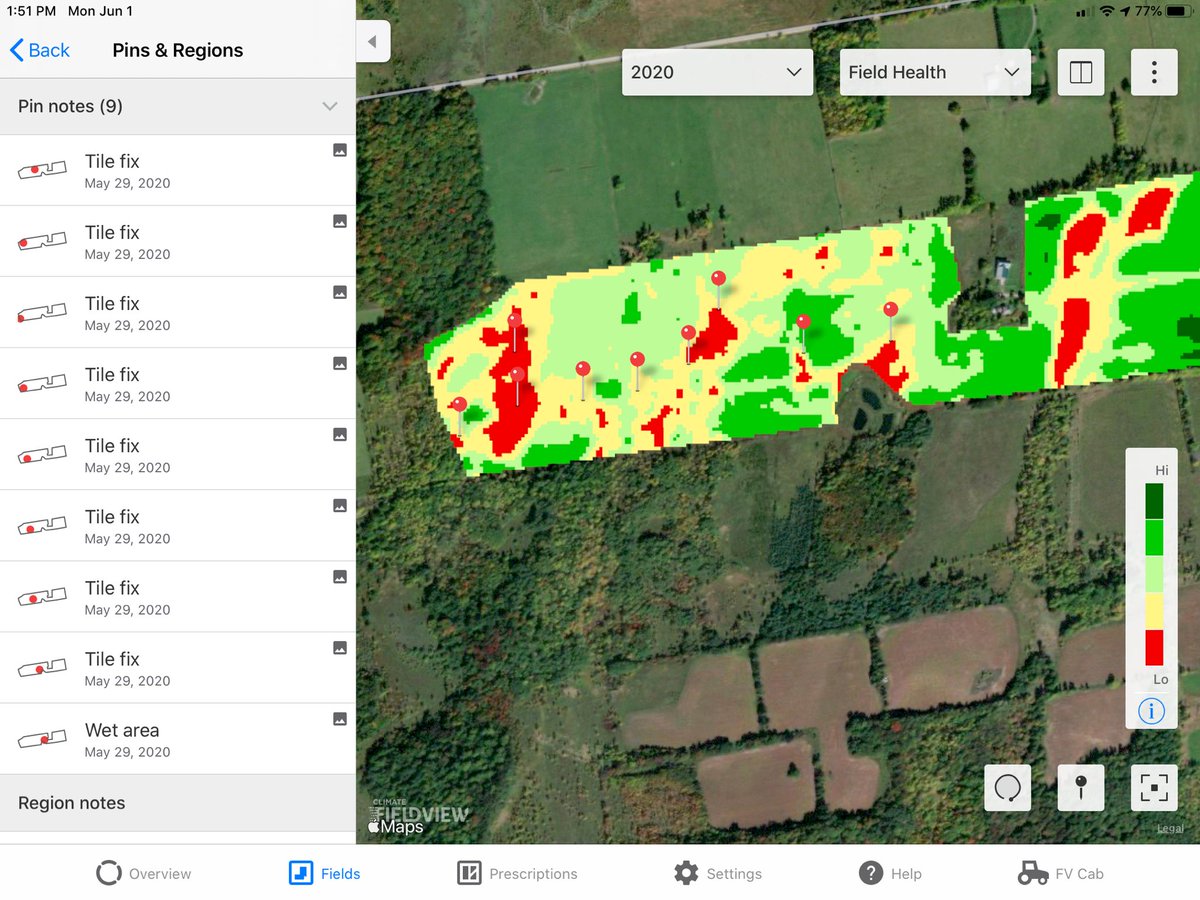1200x900 pixels.
Task: Tap the dark green Hi legend swatch
Action: 1154,501
